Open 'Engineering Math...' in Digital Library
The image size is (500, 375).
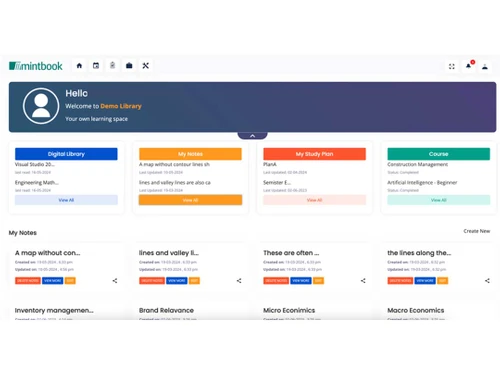[37, 183]
